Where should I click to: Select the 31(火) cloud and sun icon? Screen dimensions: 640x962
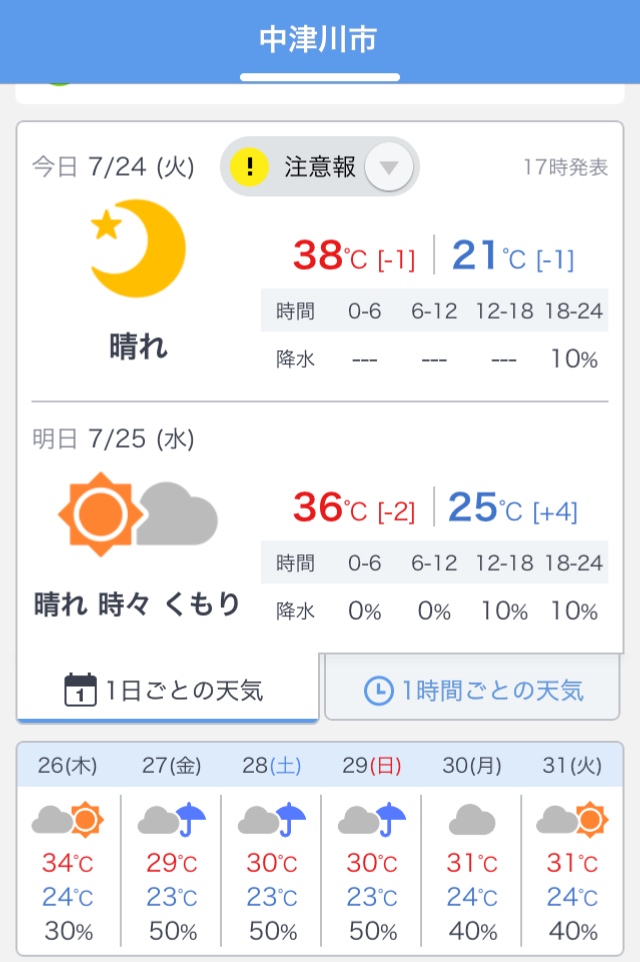pyautogui.click(x=572, y=820)
